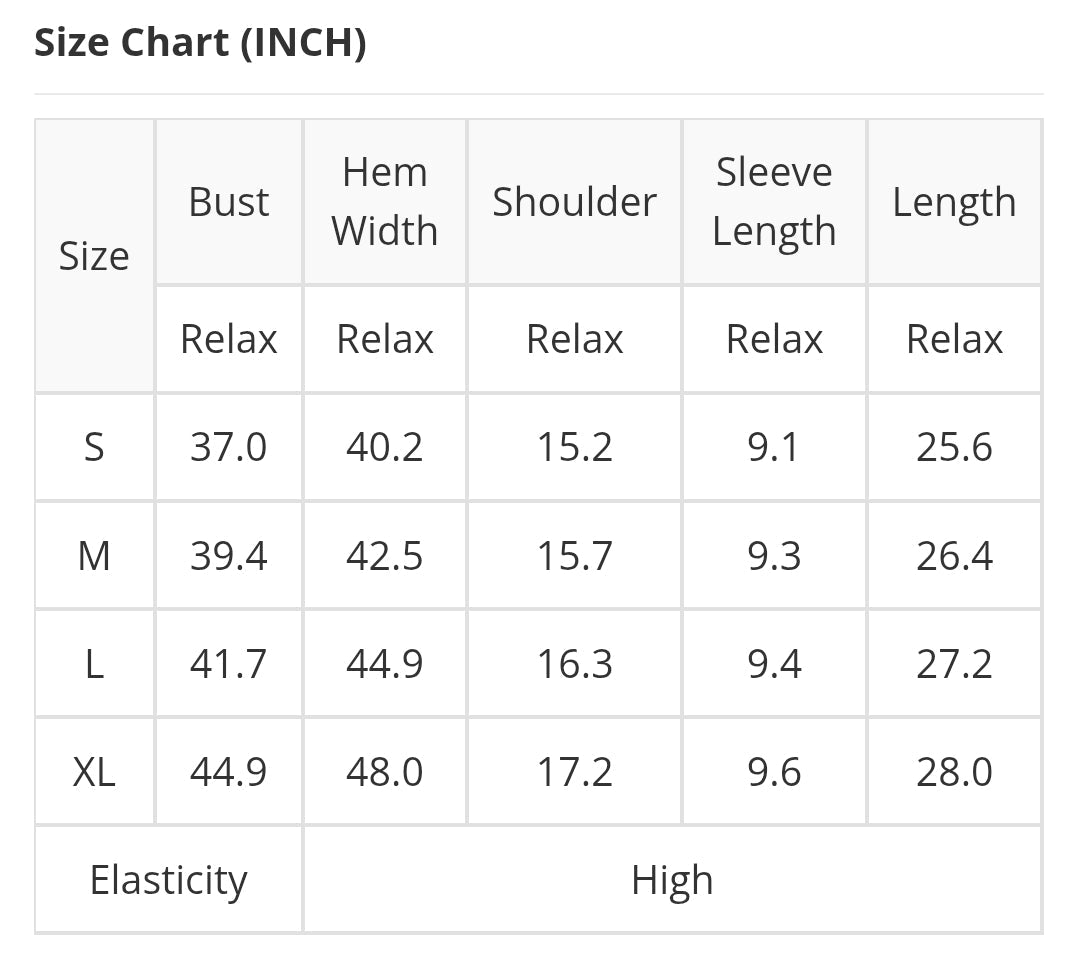Click length value 25.6 for size S
This screenshot has width=1080, height=954.
954,447
